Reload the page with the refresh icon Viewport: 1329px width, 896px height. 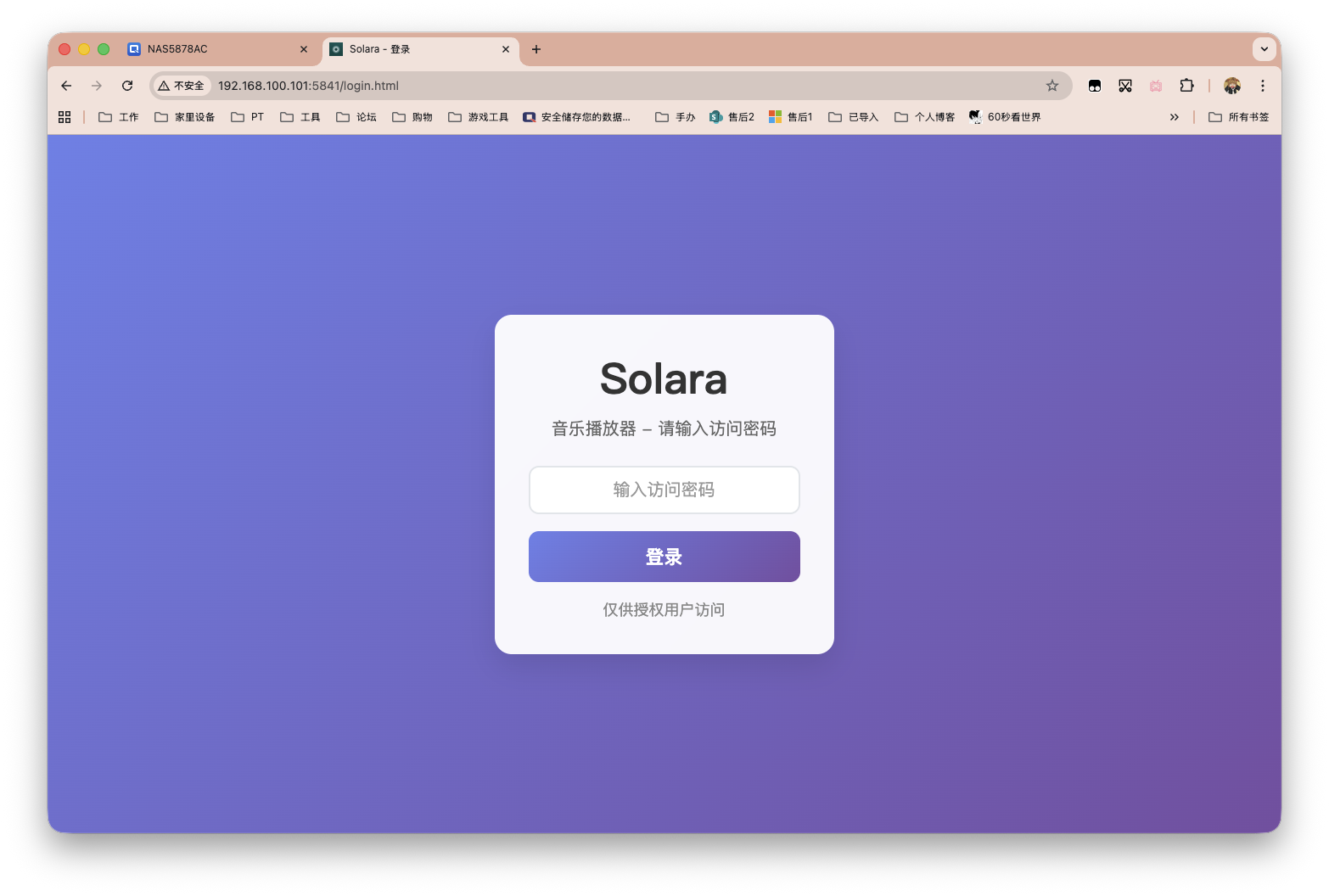[x=127, y=86]
